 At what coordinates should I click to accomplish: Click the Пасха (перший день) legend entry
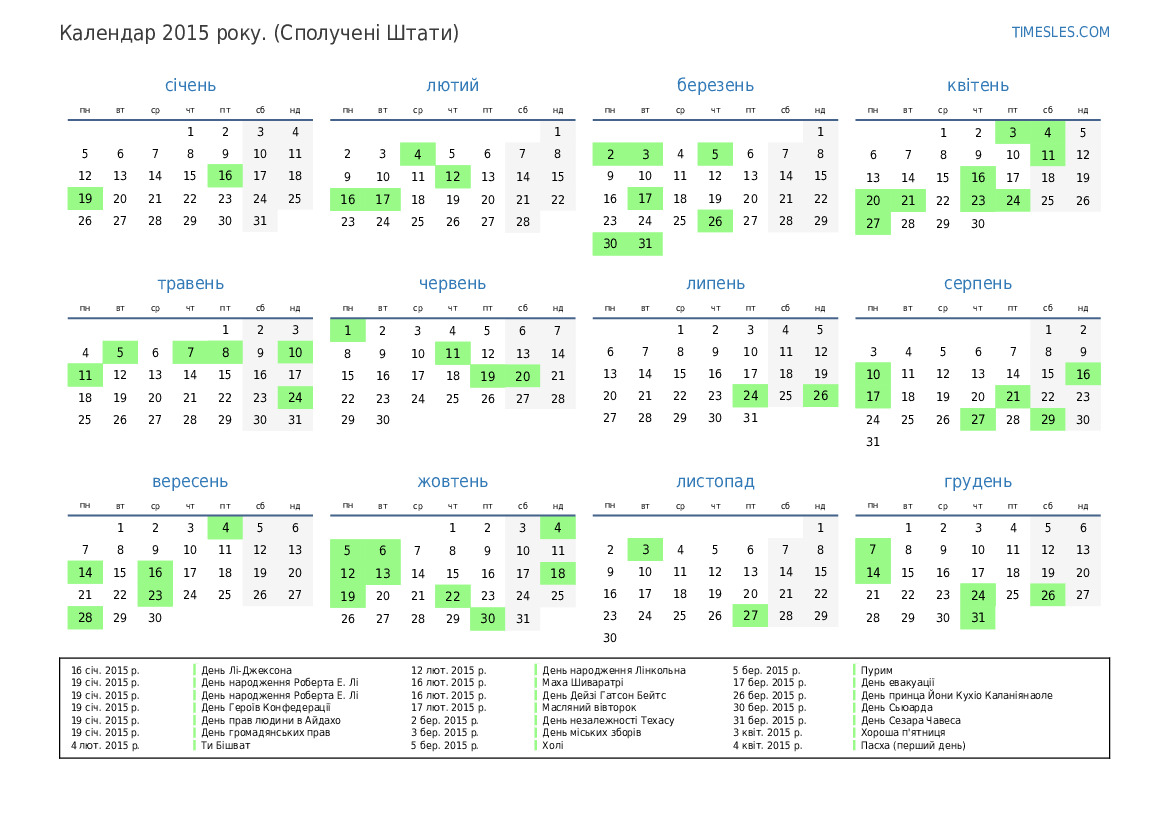click(913, 745)
